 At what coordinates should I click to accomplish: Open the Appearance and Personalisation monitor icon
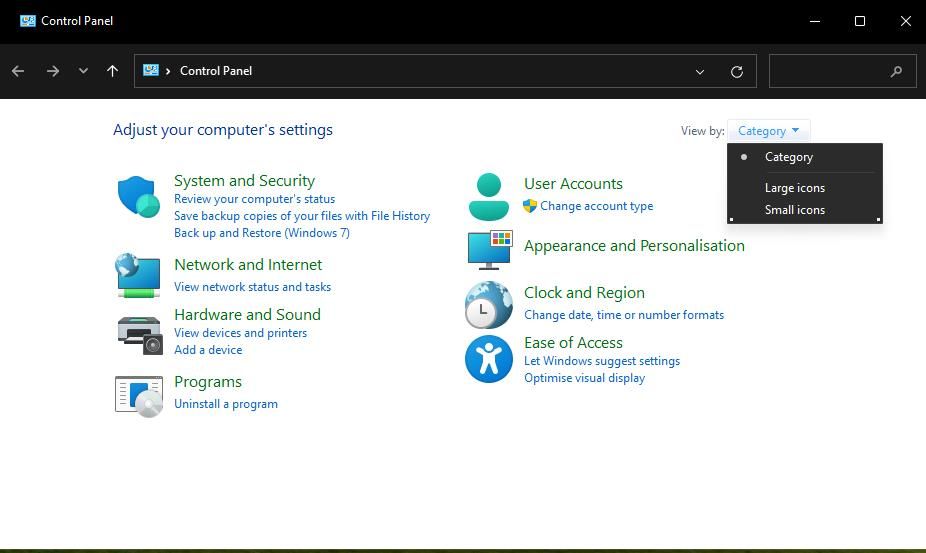[489, 249]
